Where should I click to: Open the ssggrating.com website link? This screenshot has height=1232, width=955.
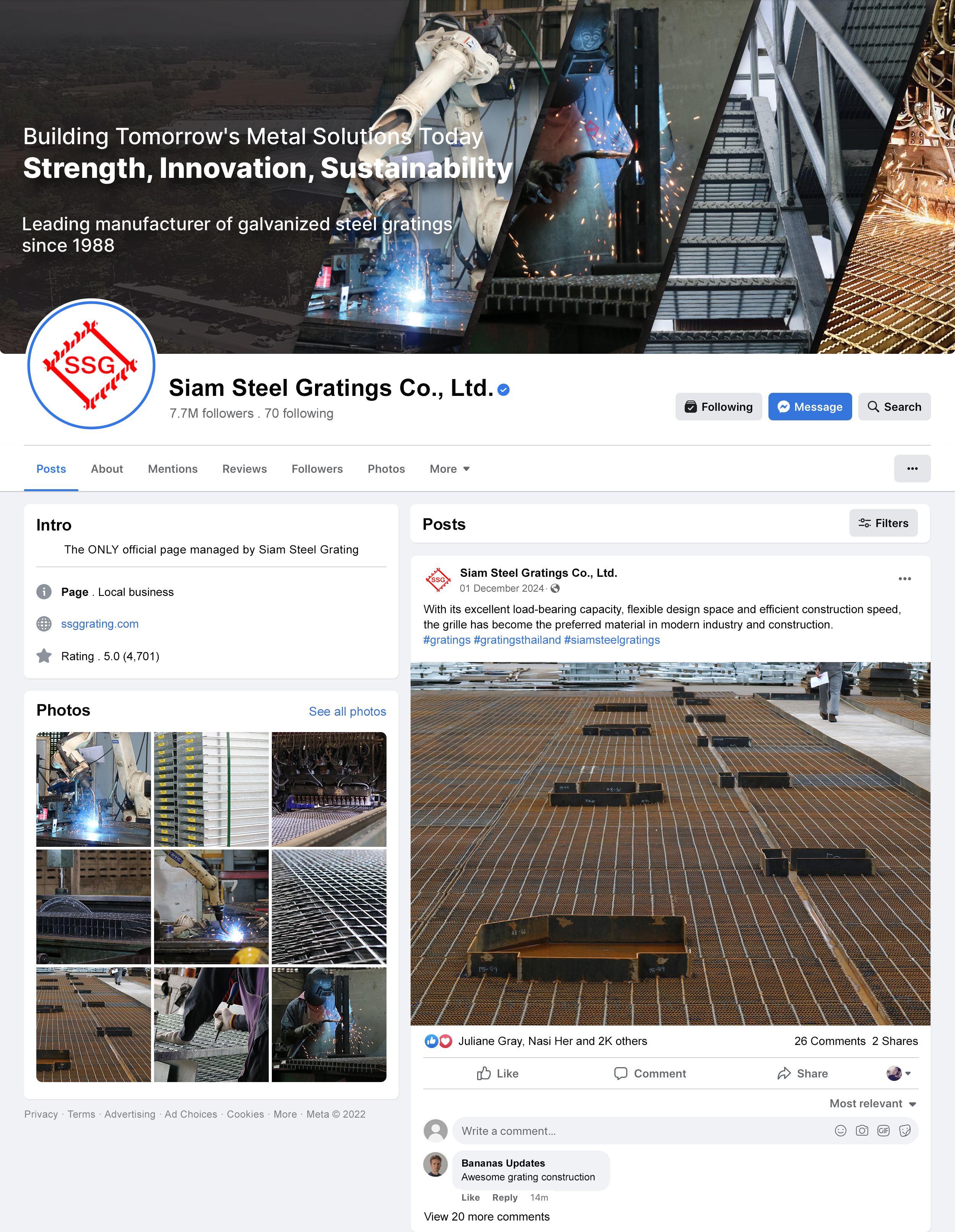(100, 624)
